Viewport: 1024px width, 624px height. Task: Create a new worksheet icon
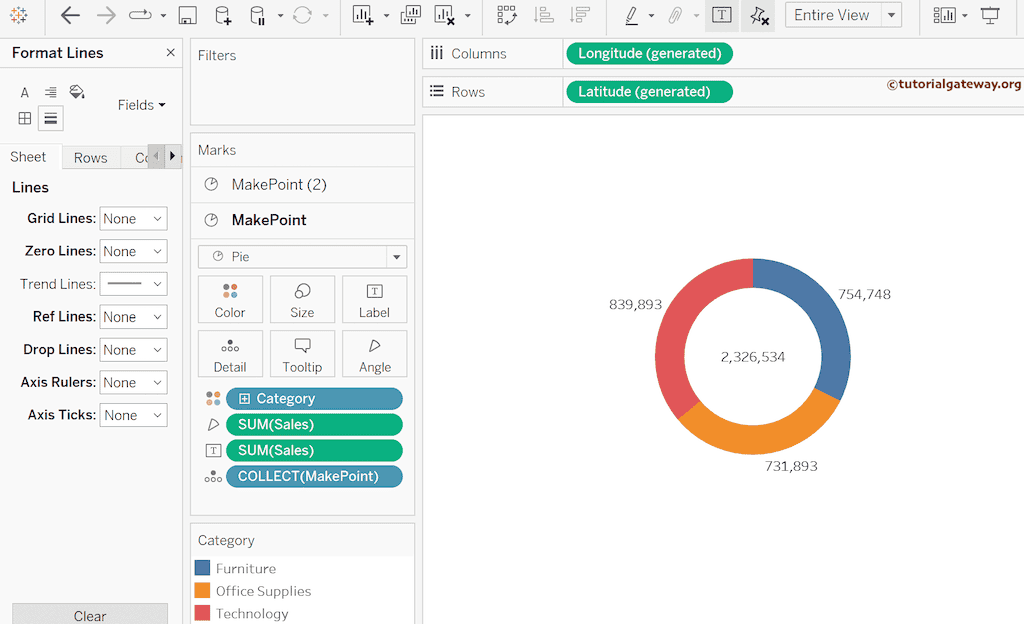[x=363, y=15]
